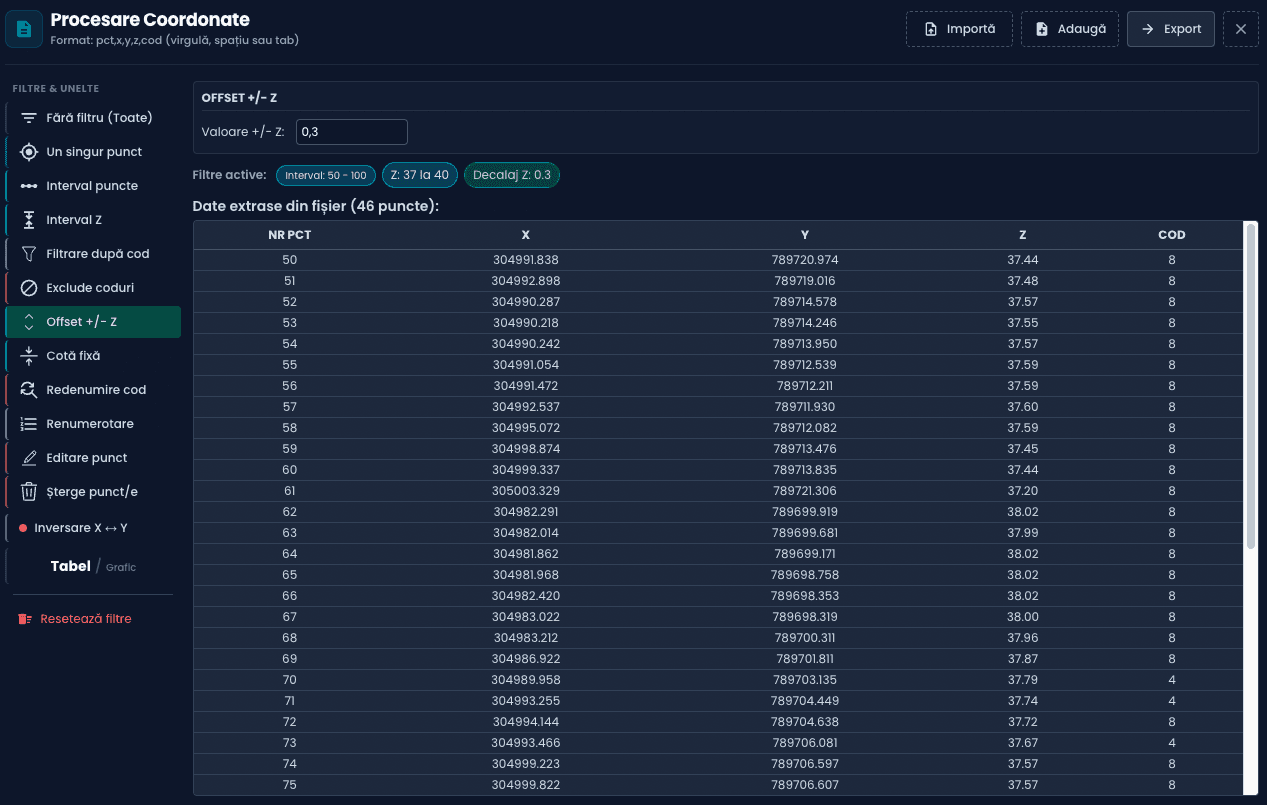Switch view to Grafic
1267x805 pixels.
pos(121,567)
